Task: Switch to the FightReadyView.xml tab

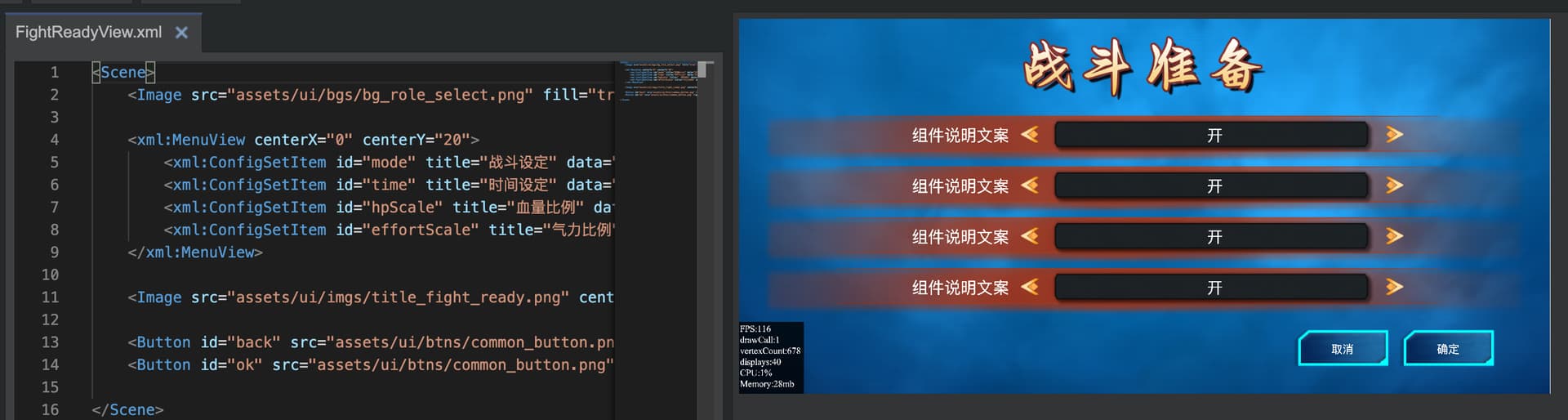Action: (88, 33)
